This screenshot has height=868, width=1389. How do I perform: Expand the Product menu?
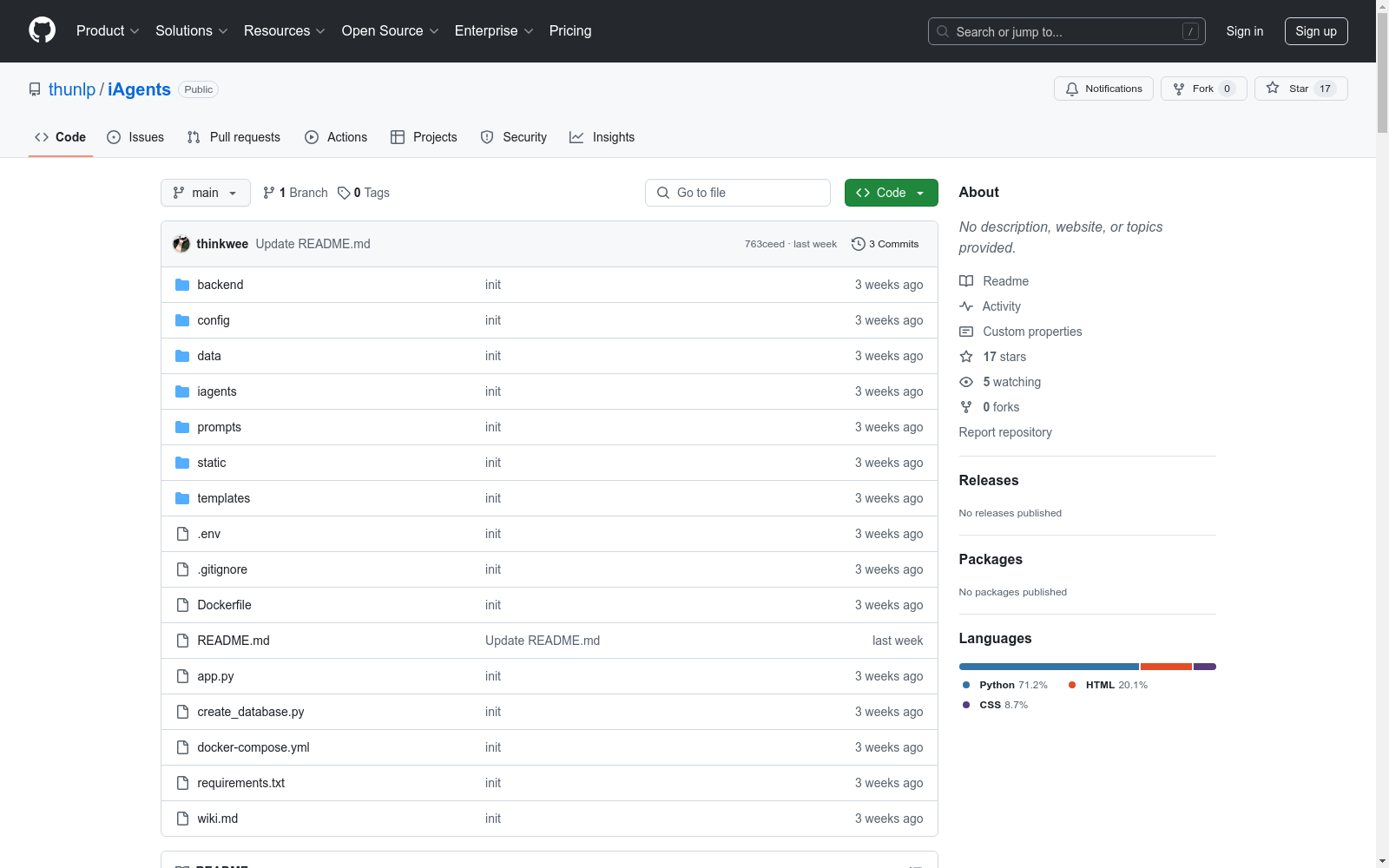[108, 31]
